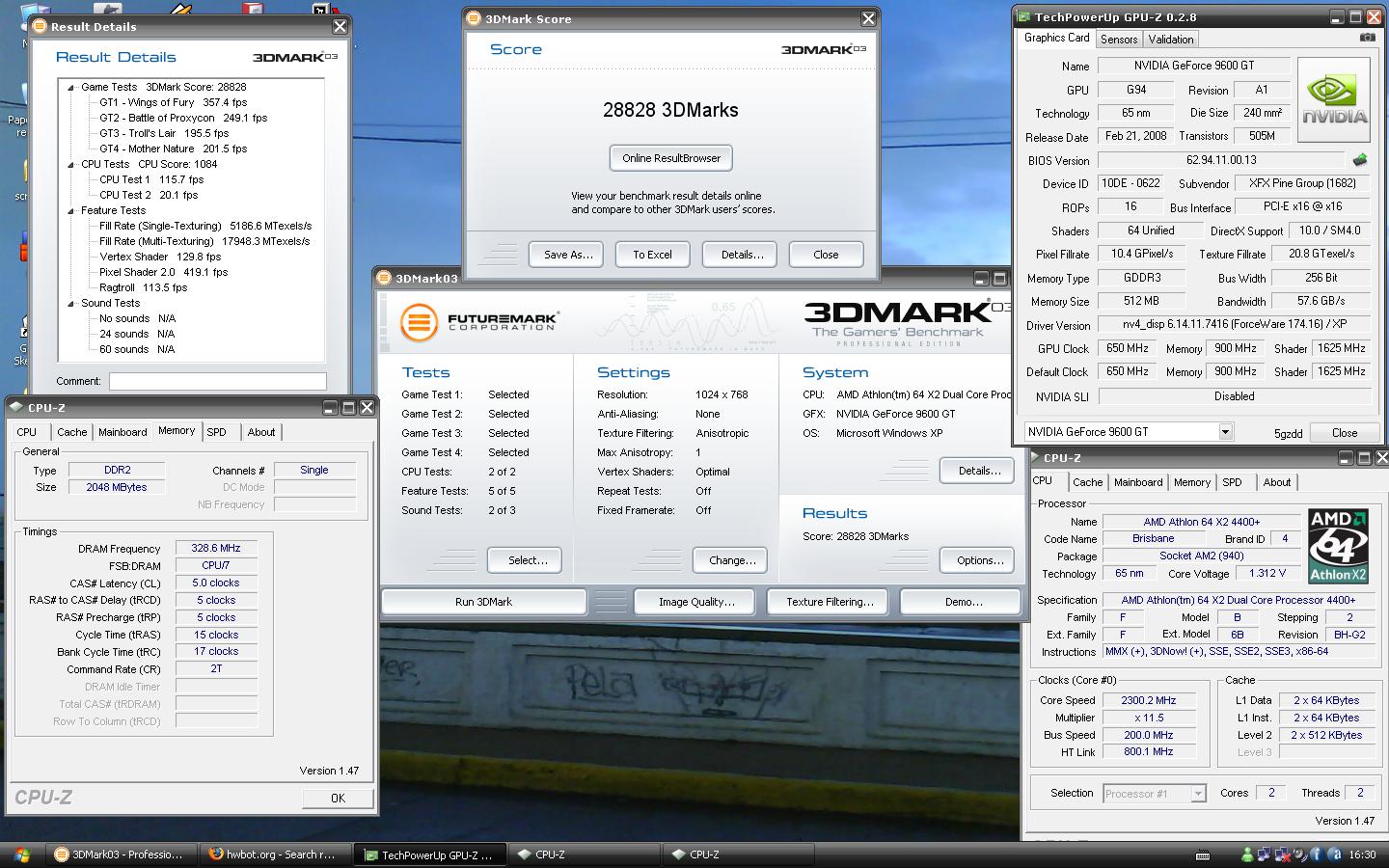Click the Core Speed 2300.2 MHz value
1389x868 pixels.
(1148, 700)
